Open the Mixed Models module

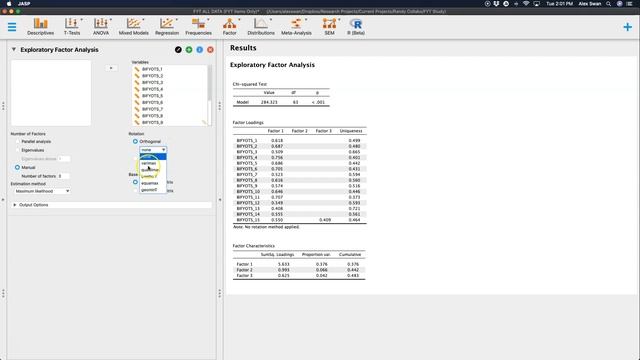(x=133, y=27)
